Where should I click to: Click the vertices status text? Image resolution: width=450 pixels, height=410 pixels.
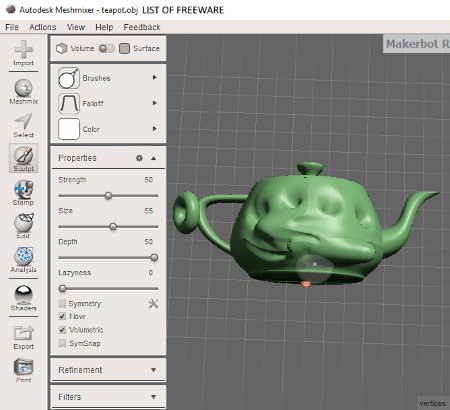433,403
